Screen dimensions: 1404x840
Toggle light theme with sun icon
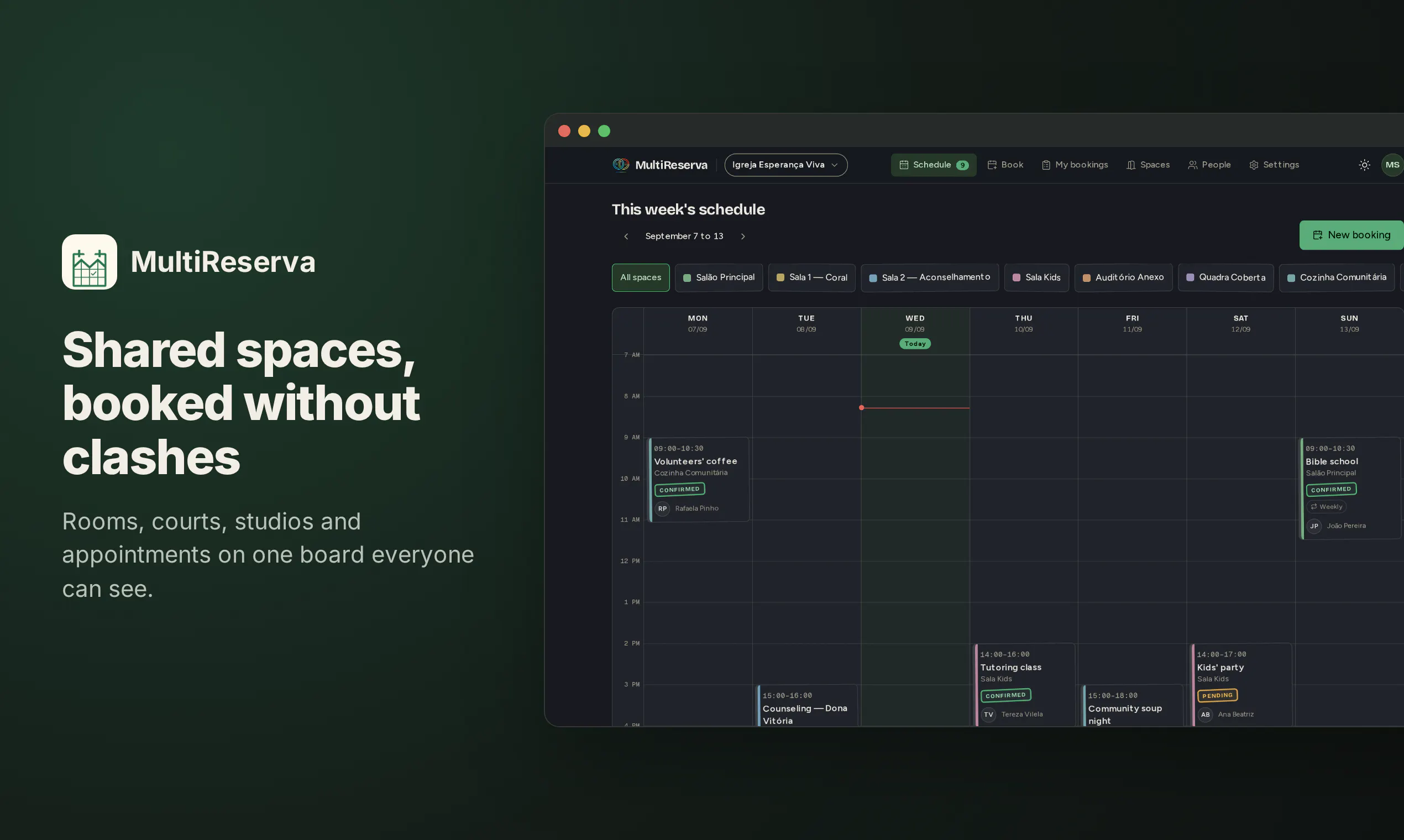click(x=1364, y=165)
